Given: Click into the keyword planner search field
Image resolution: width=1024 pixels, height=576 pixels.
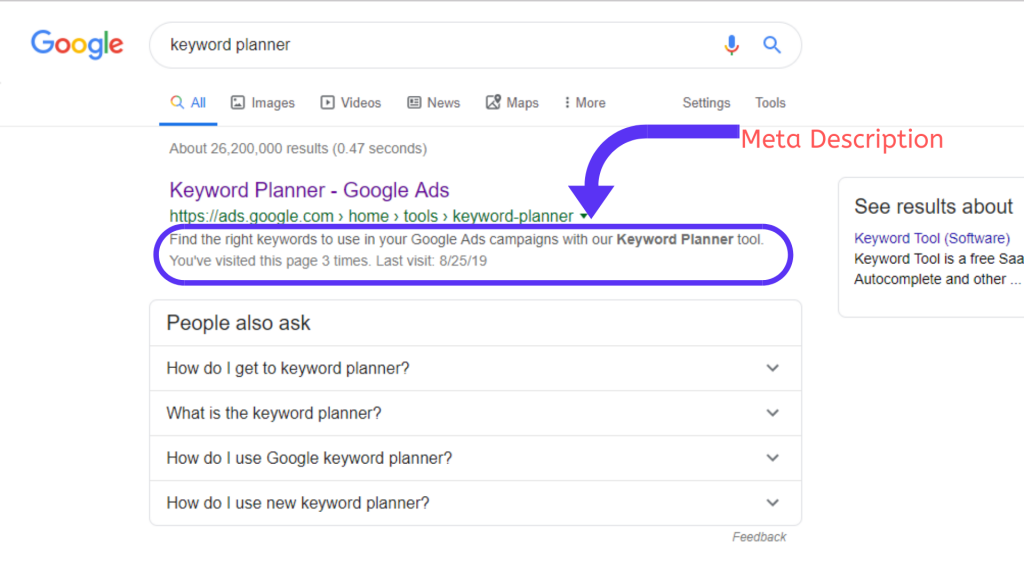Looking at the screenshot, I should [438, 45].
